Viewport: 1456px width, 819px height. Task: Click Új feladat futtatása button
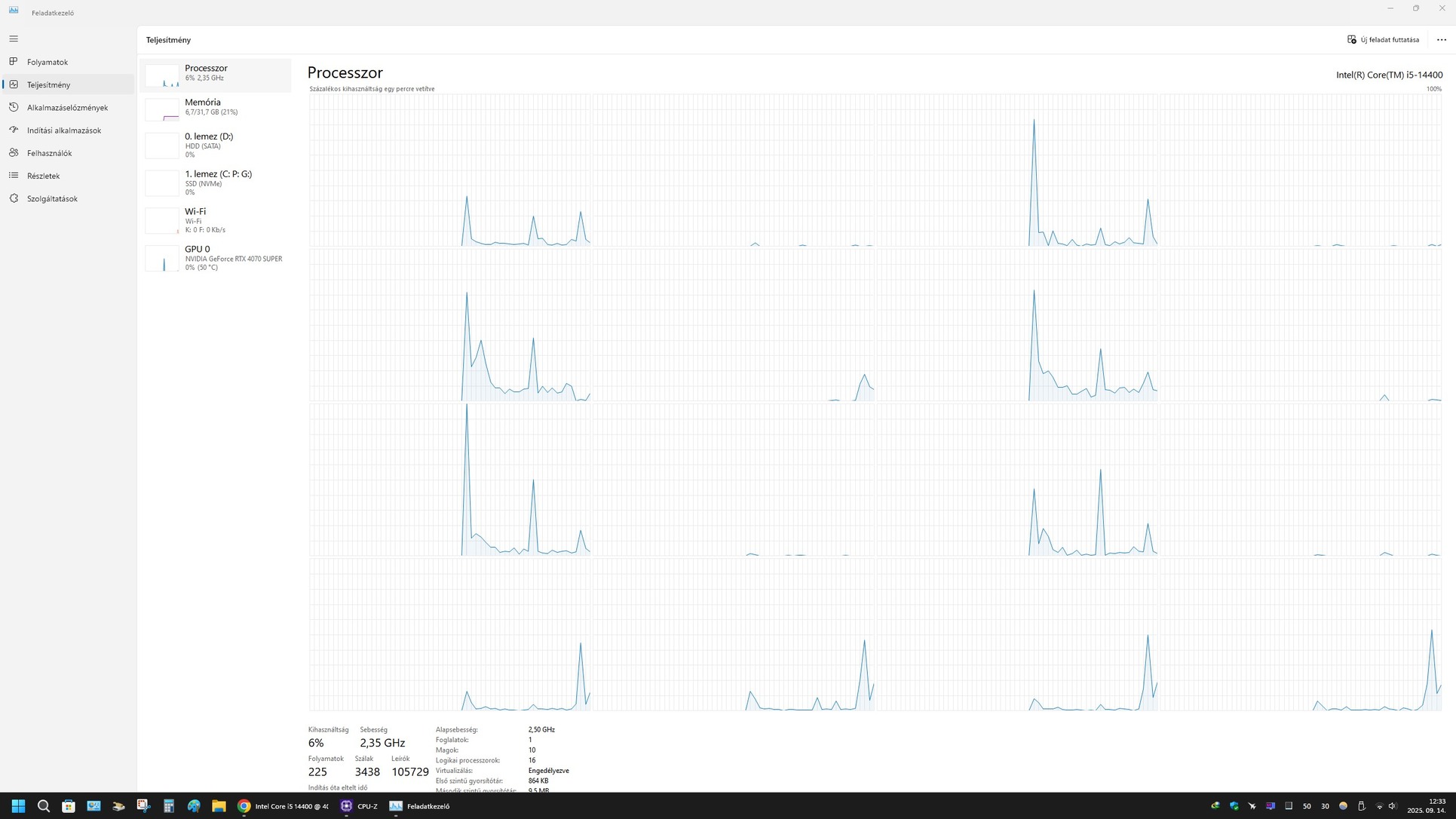[1383, 40]
